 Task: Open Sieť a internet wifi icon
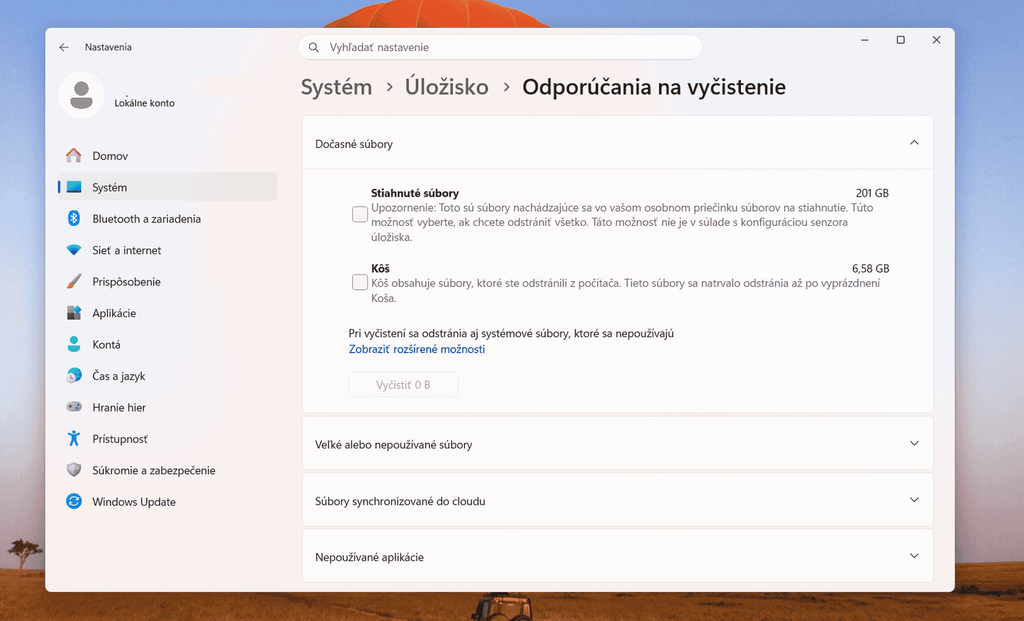(74, 250)
